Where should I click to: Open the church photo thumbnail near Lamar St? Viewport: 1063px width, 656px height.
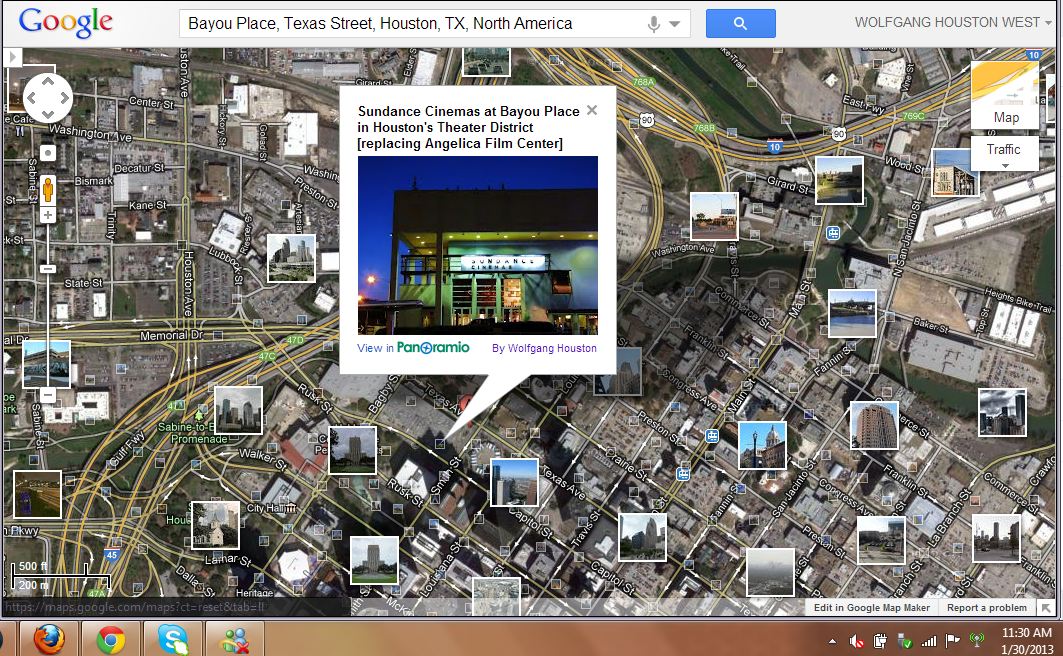pos(216,525)
